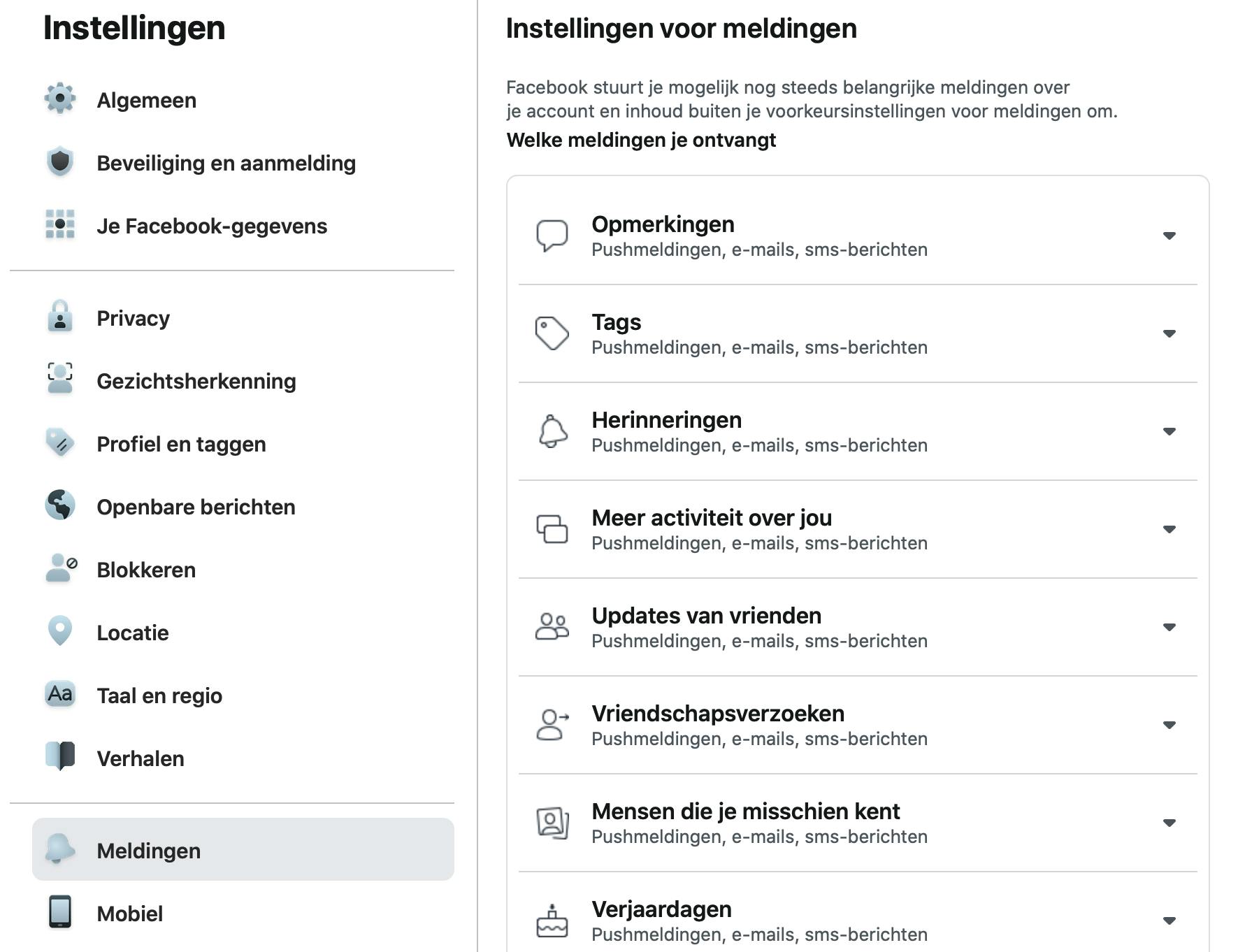The height and width of the screenshot is (952, 1245).
Task: Click the birthday cake icon for Verjaardagen
Action: (552, 921)
